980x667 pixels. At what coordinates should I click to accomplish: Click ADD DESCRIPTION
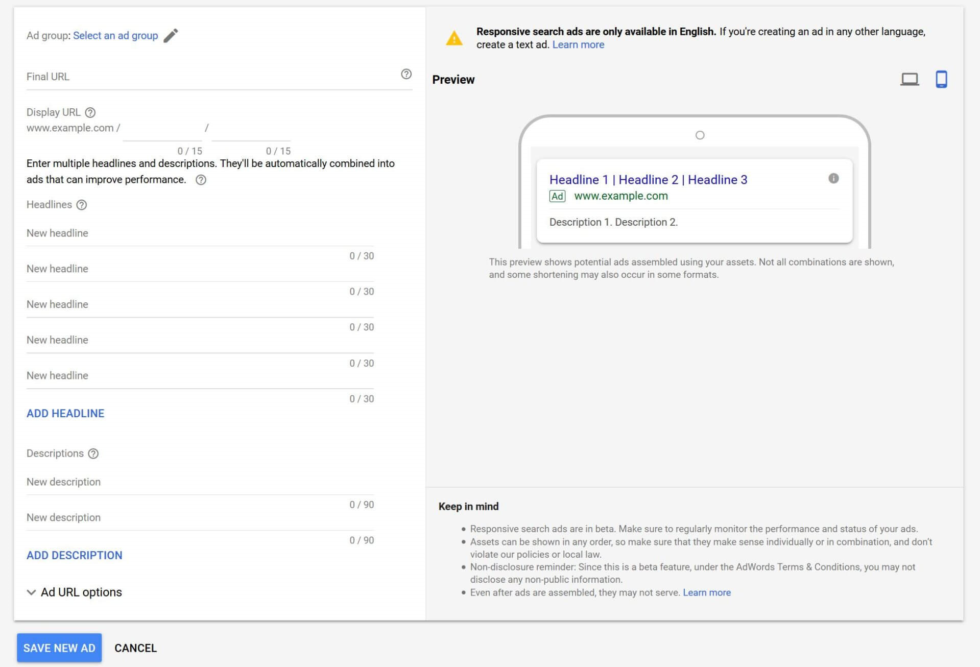pyautogui.click(x=74, y=556)
